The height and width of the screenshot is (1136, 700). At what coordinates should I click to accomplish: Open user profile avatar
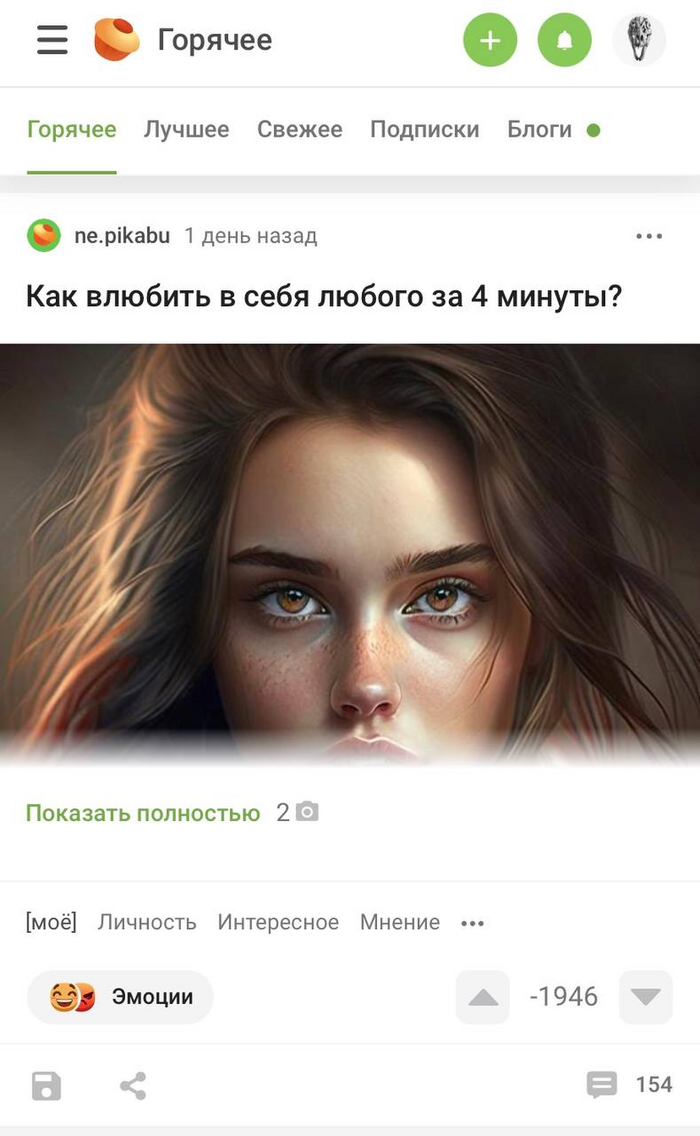click(638, 40)
